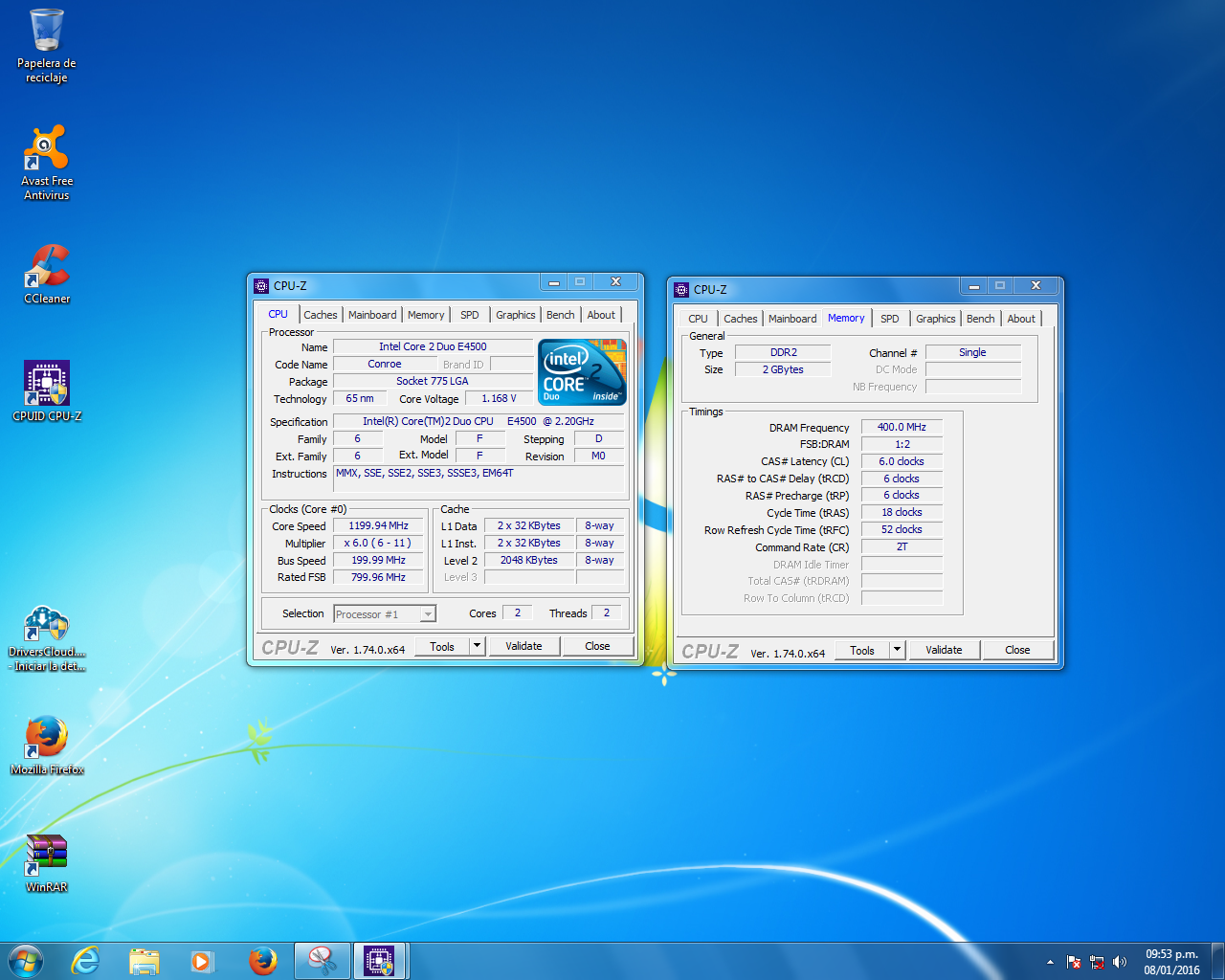
Task: Click Tools button in right CPU-Z window
Action: 862,651
